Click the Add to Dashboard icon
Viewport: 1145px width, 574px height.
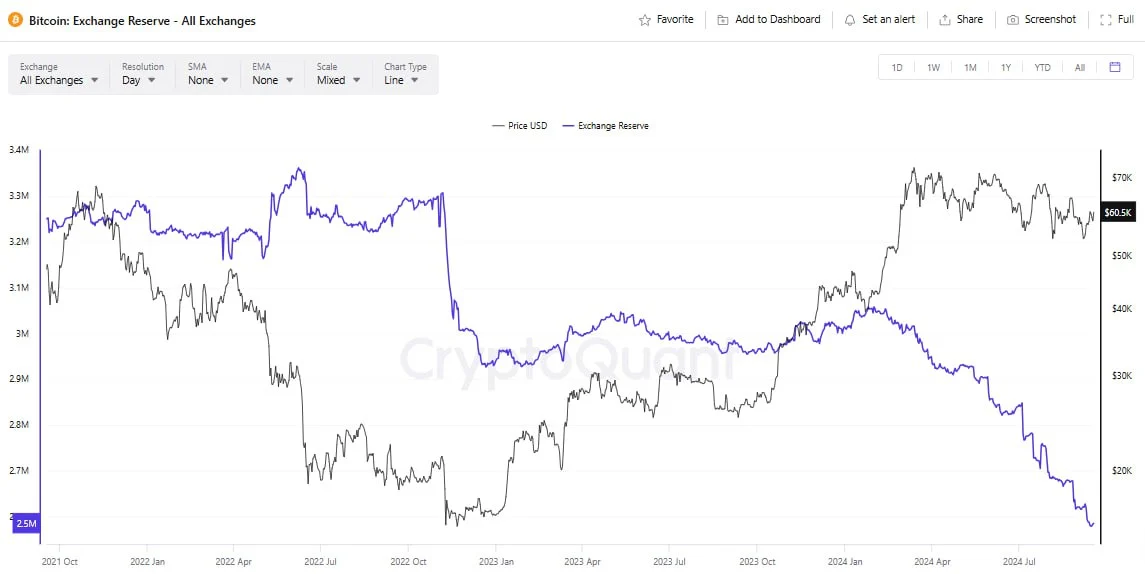723,20
